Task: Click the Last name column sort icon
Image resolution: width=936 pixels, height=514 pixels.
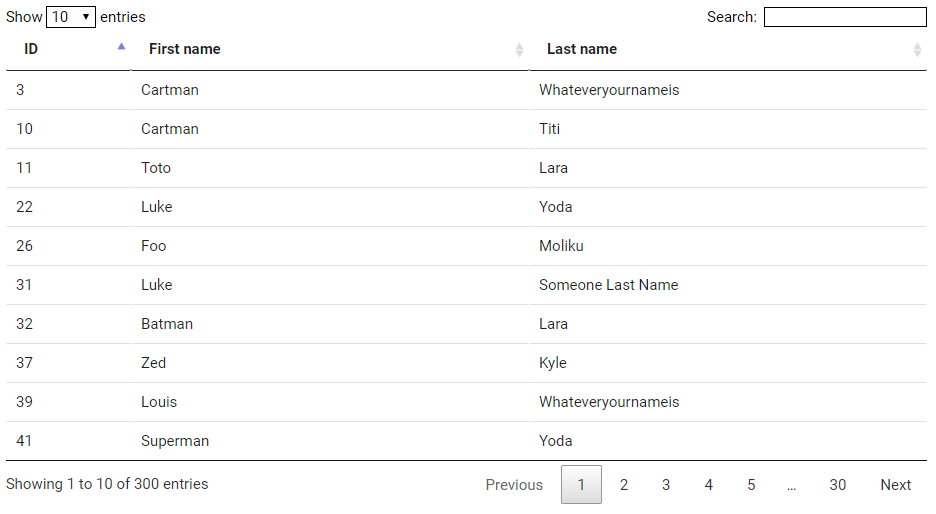Action: [x=917, y=49]
